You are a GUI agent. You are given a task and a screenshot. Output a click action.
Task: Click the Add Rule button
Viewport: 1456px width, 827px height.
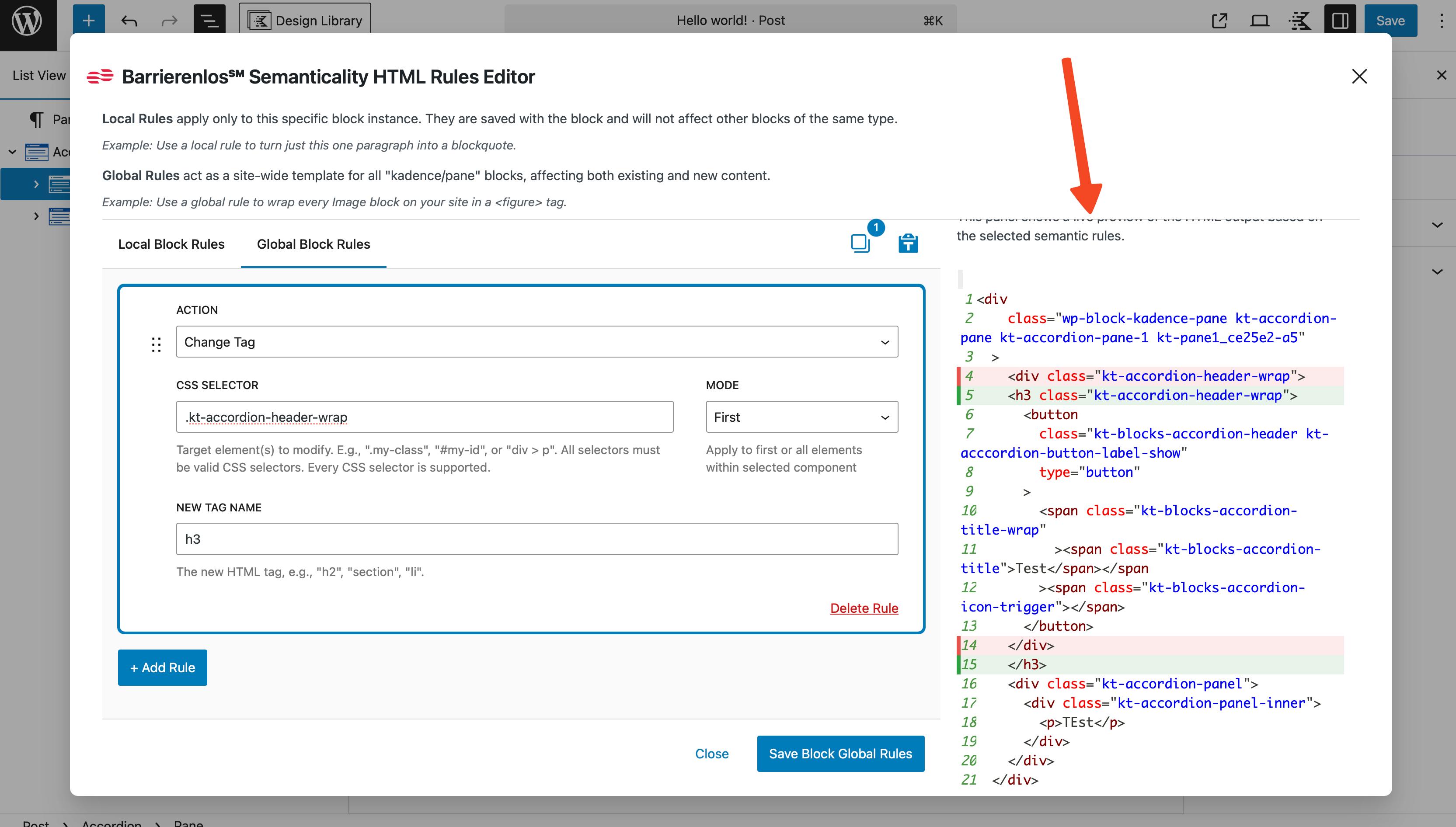pyautogui.click(x=162, y=667)
